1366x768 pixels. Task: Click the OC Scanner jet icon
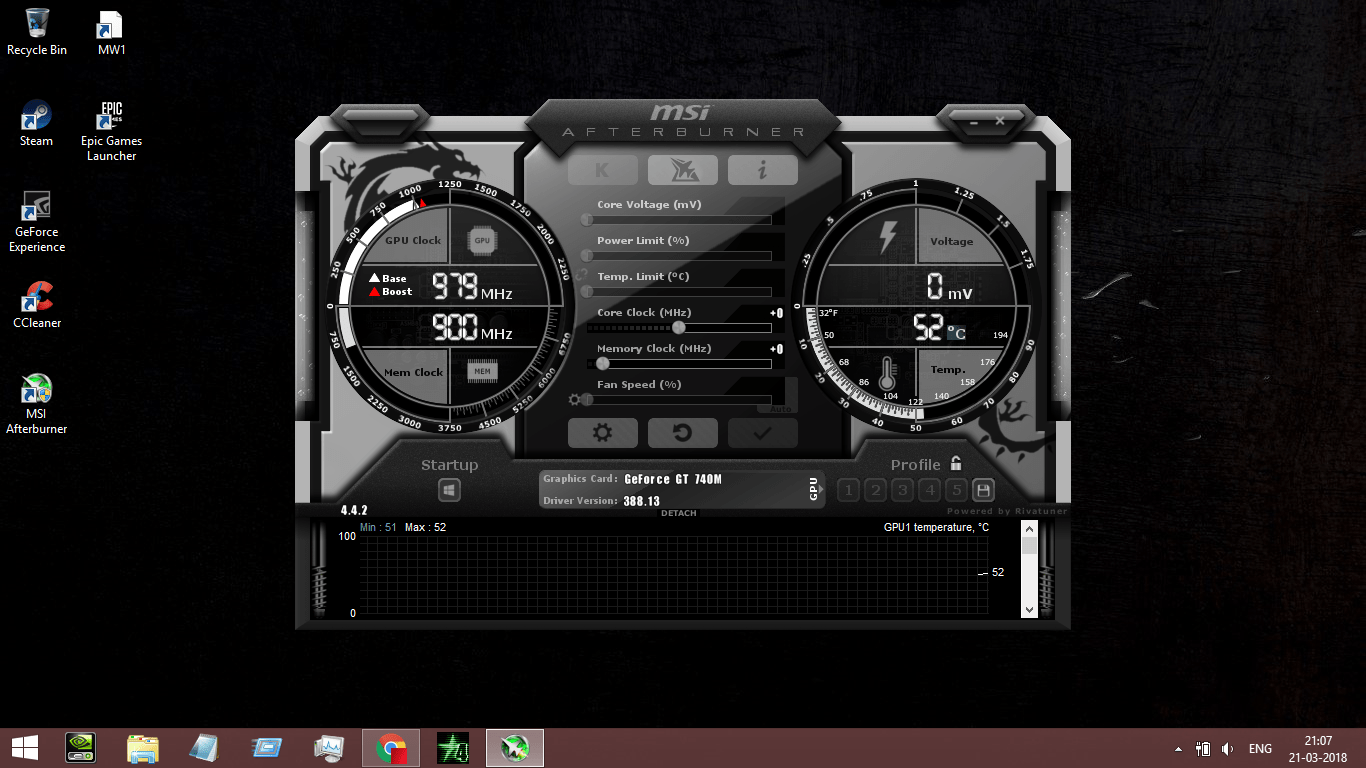682,171
